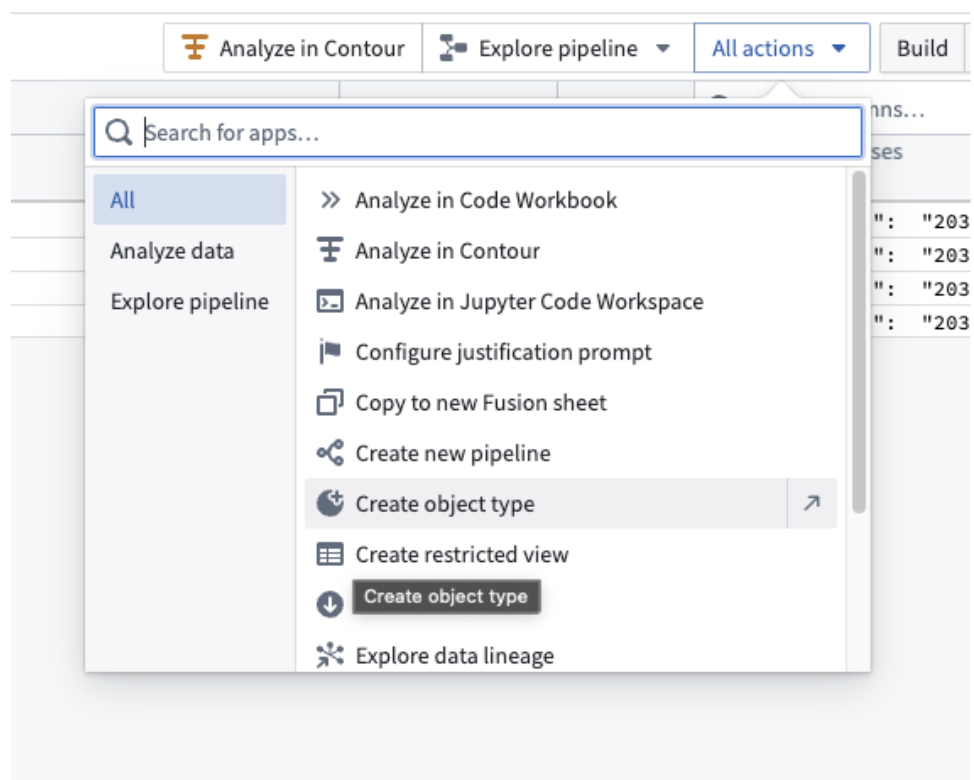Click the download arrow circle icon
Viewport: 974px width, 780px height.
click(x=330, y=604)
